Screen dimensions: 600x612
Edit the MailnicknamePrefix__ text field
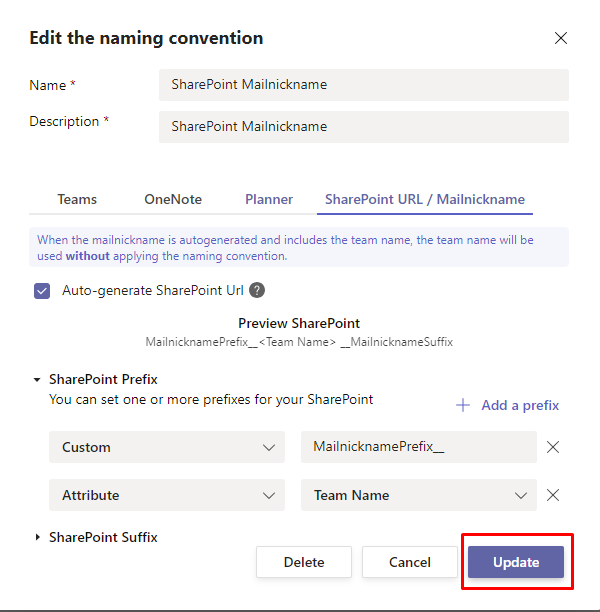click(418, 447)
